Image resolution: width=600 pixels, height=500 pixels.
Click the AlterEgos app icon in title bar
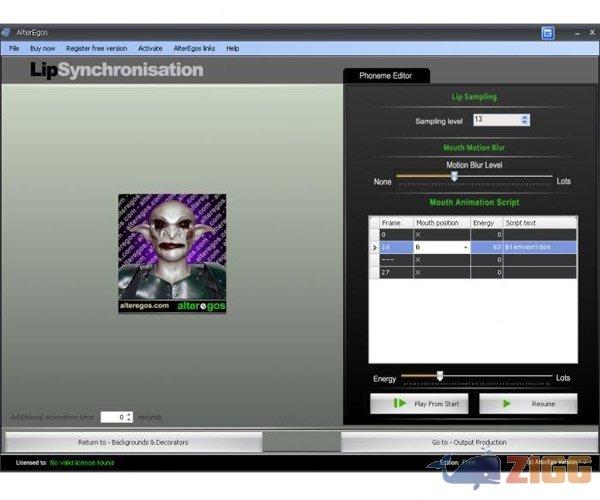[x=6, y=33]
